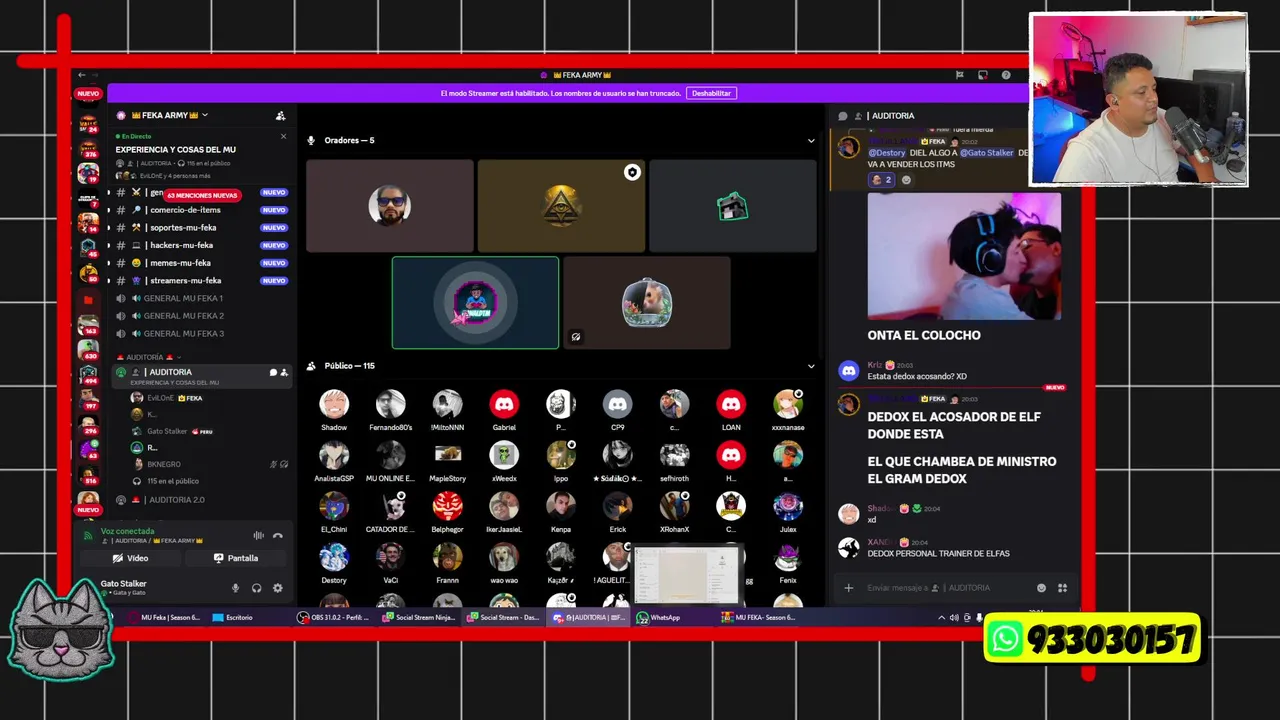The image size is (1280, 720).
Task: Expand the hackers-mu-feka thread arrow
Action: (109, 245)
